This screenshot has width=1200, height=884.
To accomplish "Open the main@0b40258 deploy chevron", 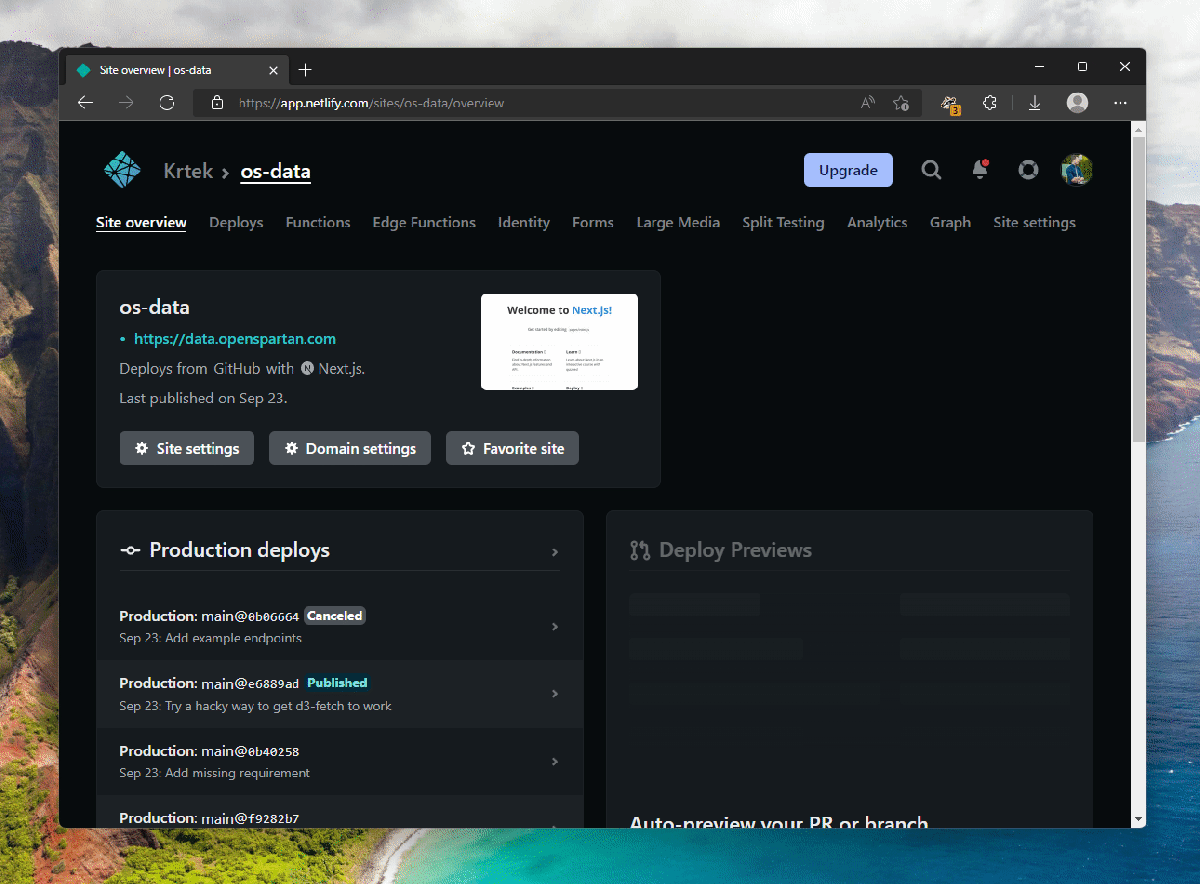I will 555,762.
